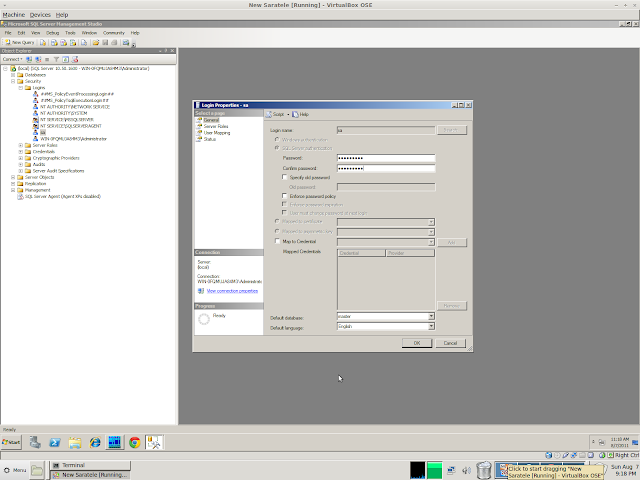Expand the Databases tree node
Viewport: 640px width, 480px height.
(13, 75)
